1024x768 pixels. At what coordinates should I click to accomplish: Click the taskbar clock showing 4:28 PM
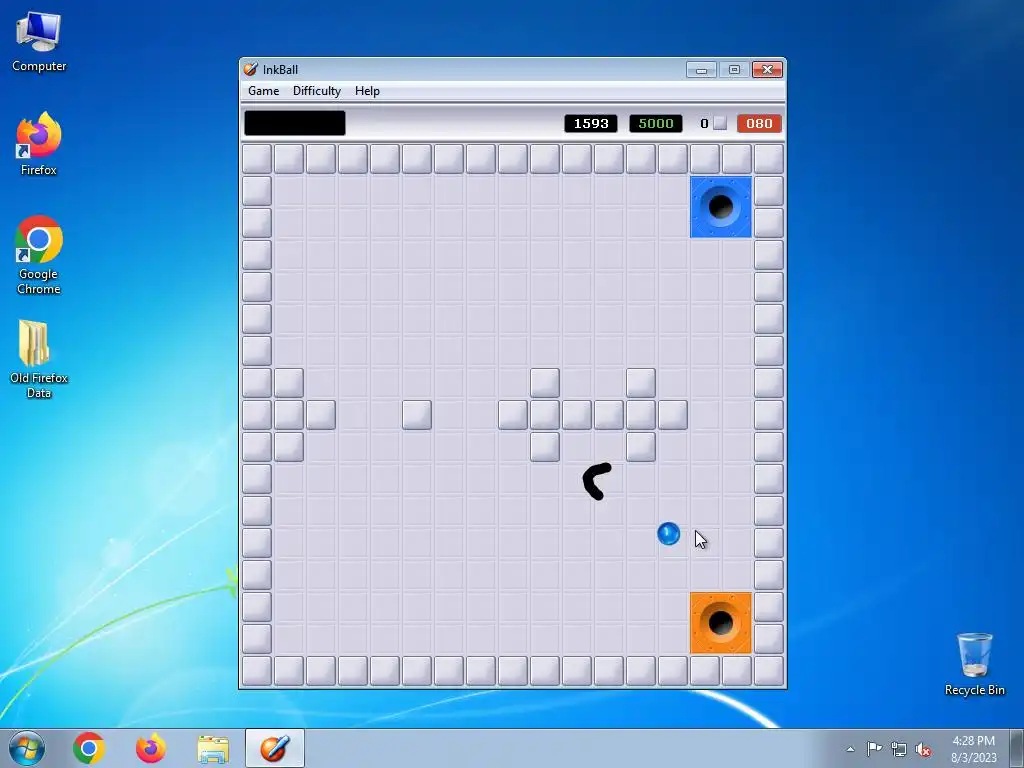tap(973, 748)
